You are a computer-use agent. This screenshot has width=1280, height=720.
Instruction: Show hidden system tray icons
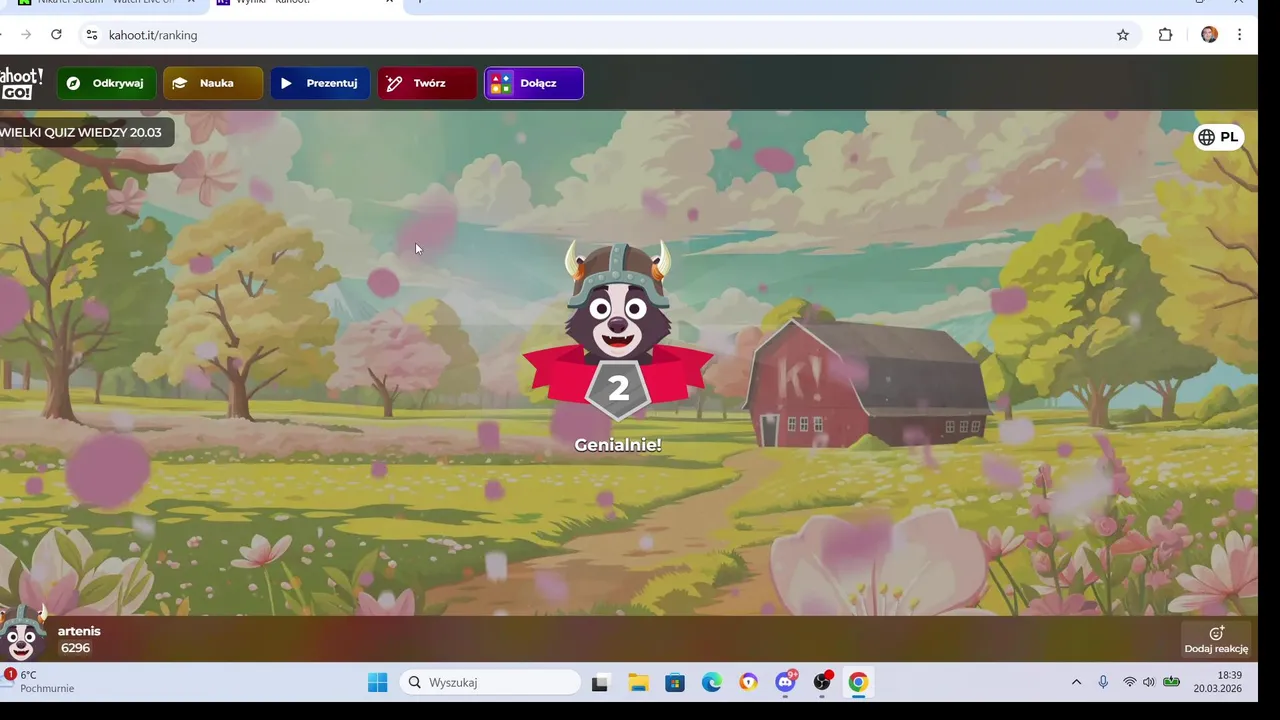coord(1076,682)
